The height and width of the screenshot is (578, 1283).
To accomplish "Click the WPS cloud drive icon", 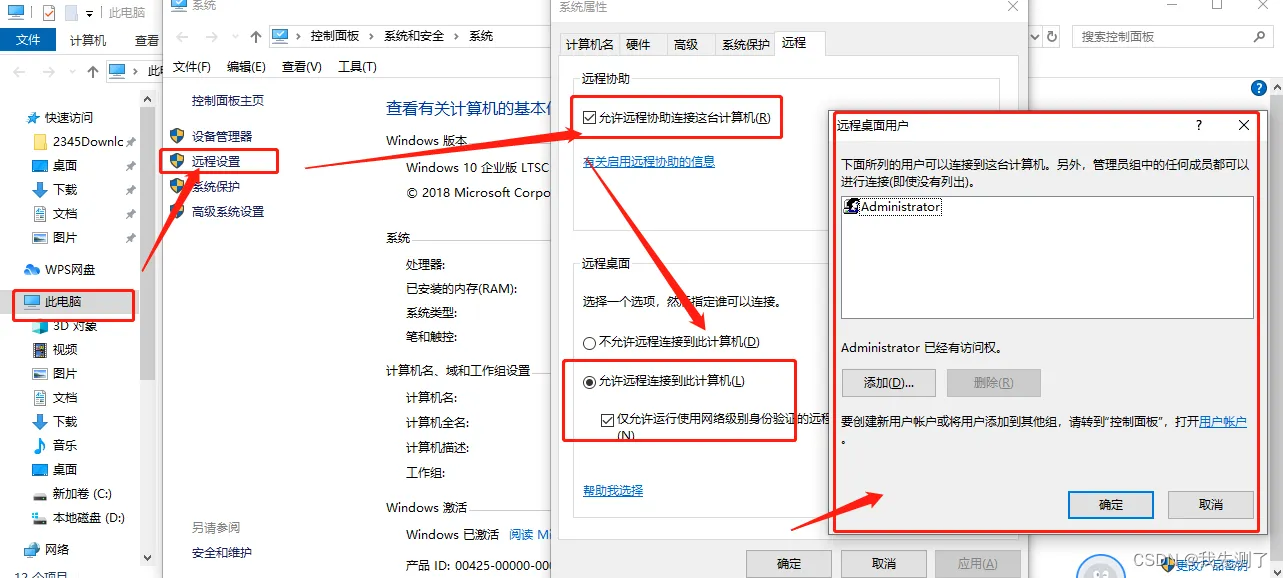I will 32,270.
